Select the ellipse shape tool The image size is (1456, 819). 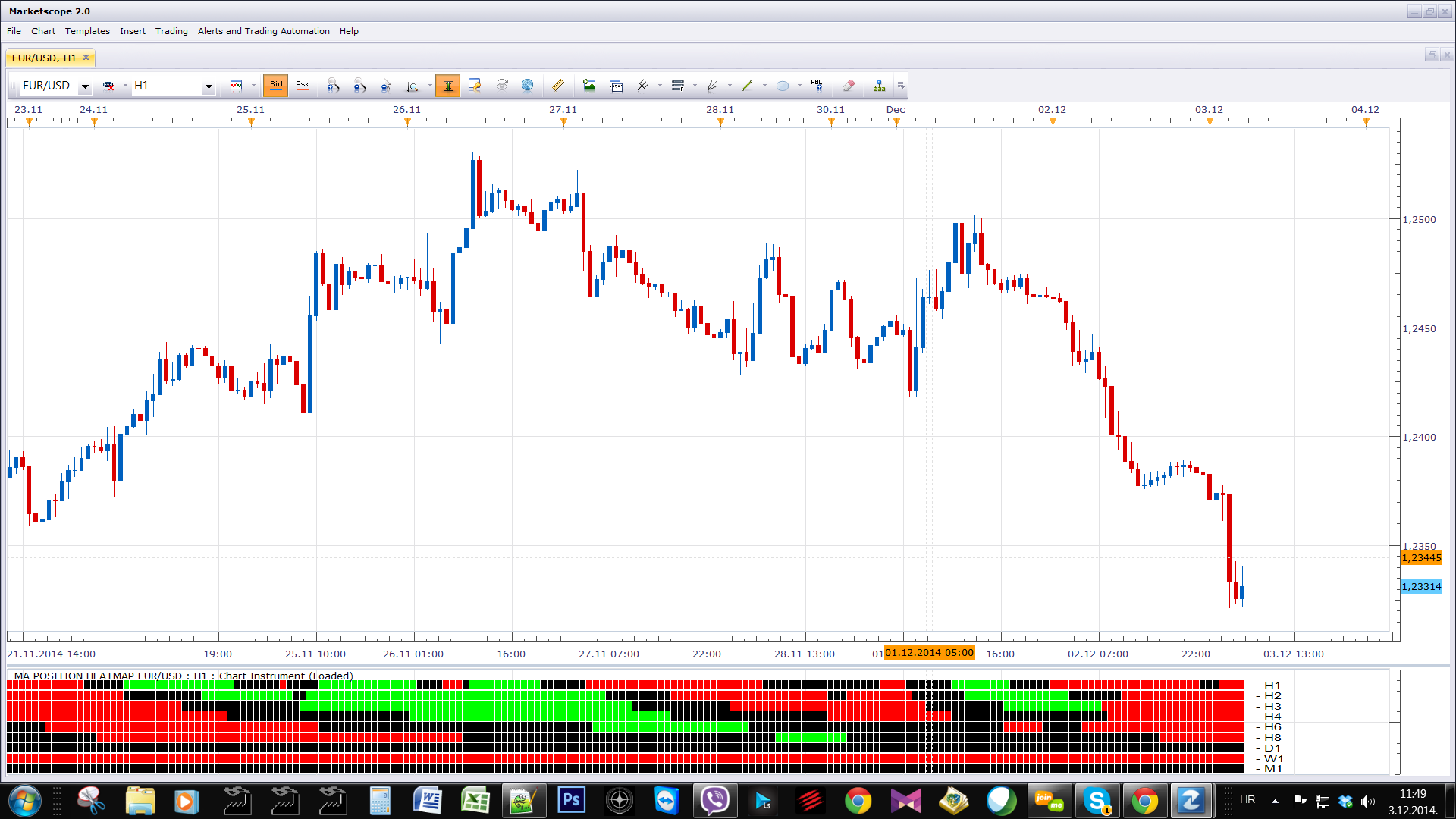pyautogui.click(x=783, y=86)
